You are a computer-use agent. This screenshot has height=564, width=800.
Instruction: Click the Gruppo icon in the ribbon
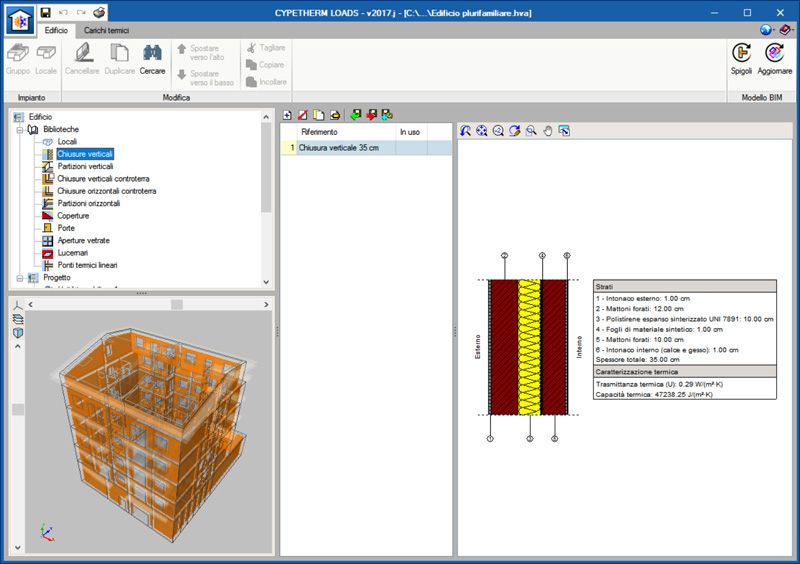pyautogui.click(x=18, y=54)
